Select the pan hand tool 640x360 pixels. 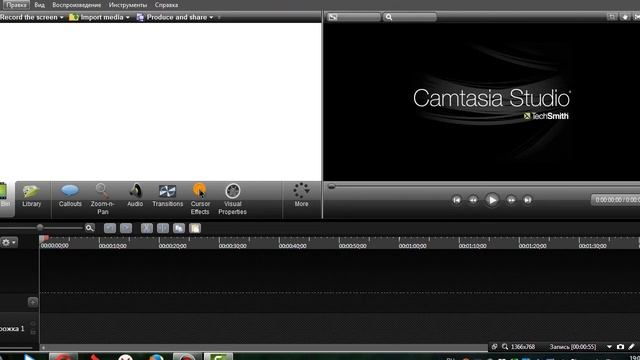tap(625, 17)
